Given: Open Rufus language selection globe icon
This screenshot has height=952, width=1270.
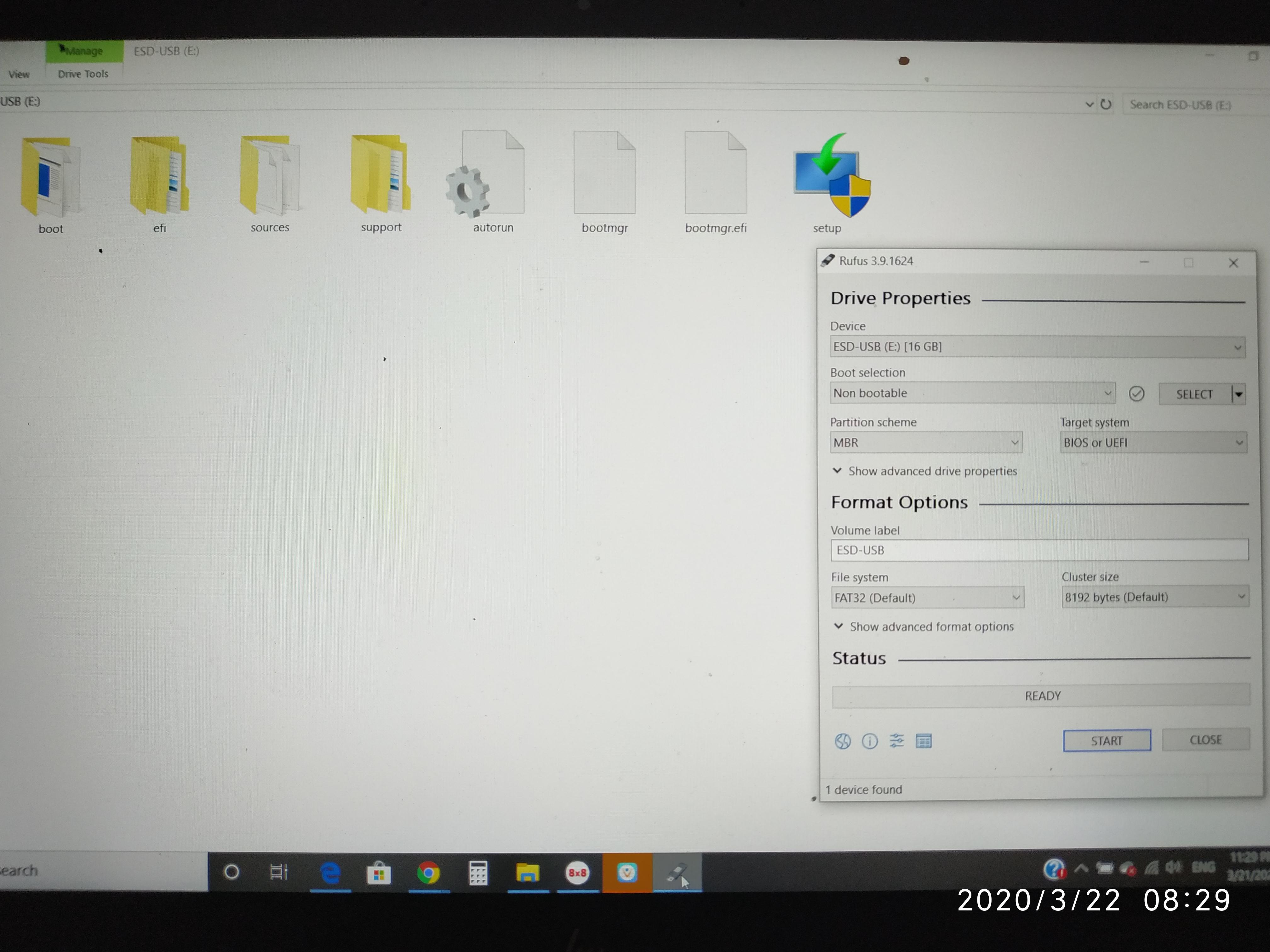Looking at the screenshot, I should click(x=842, y=741).
